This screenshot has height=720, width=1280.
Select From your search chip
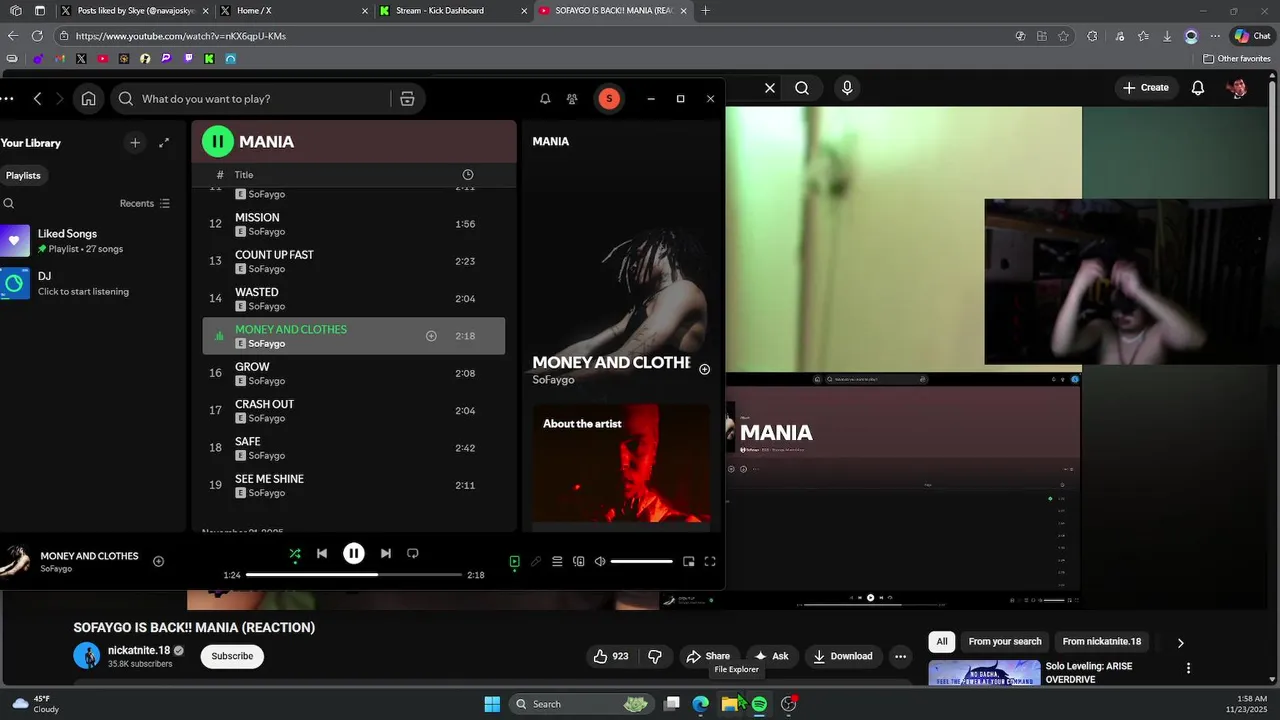1005,642
